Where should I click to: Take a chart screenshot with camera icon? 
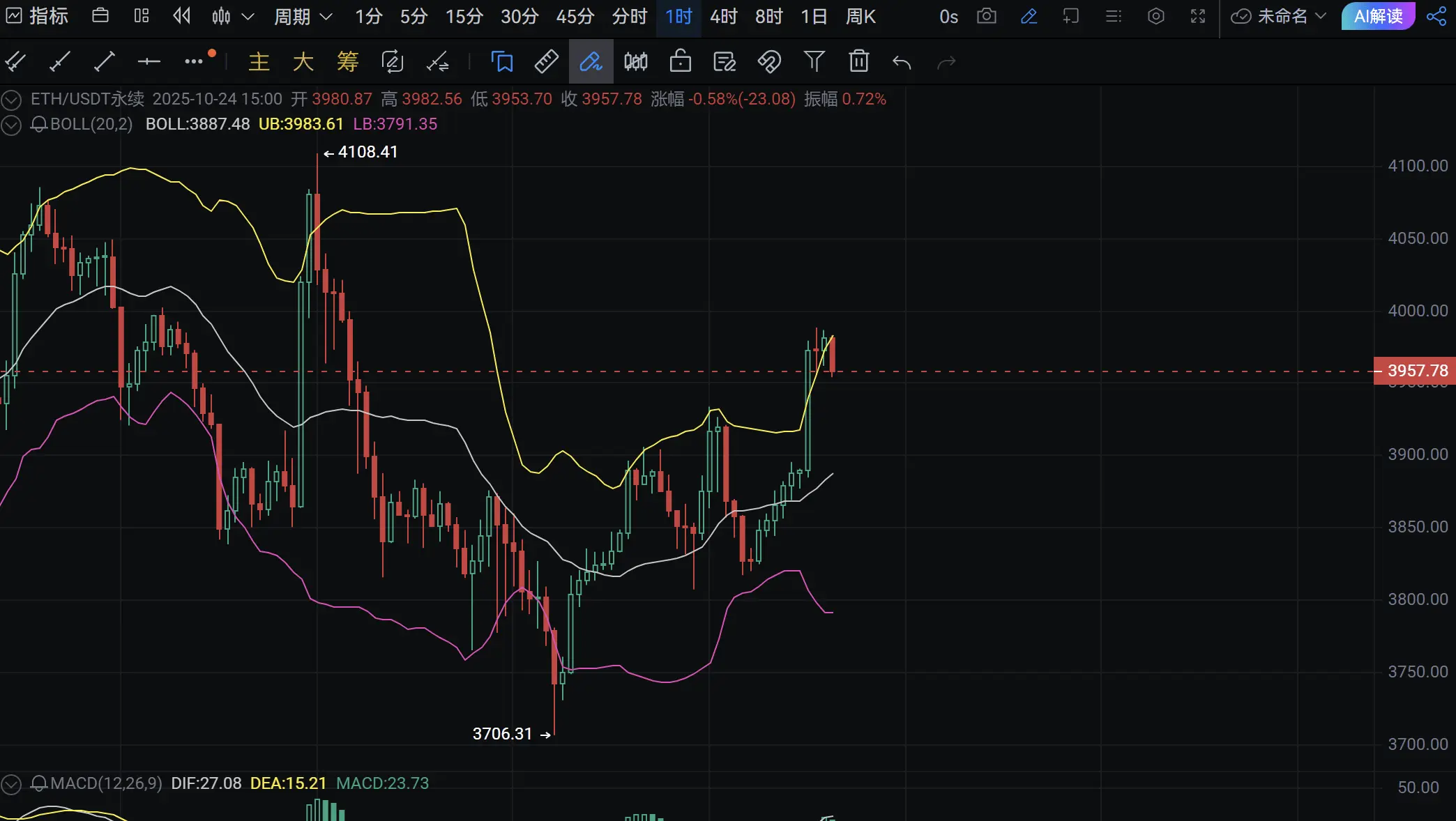(x=986, y=16)
